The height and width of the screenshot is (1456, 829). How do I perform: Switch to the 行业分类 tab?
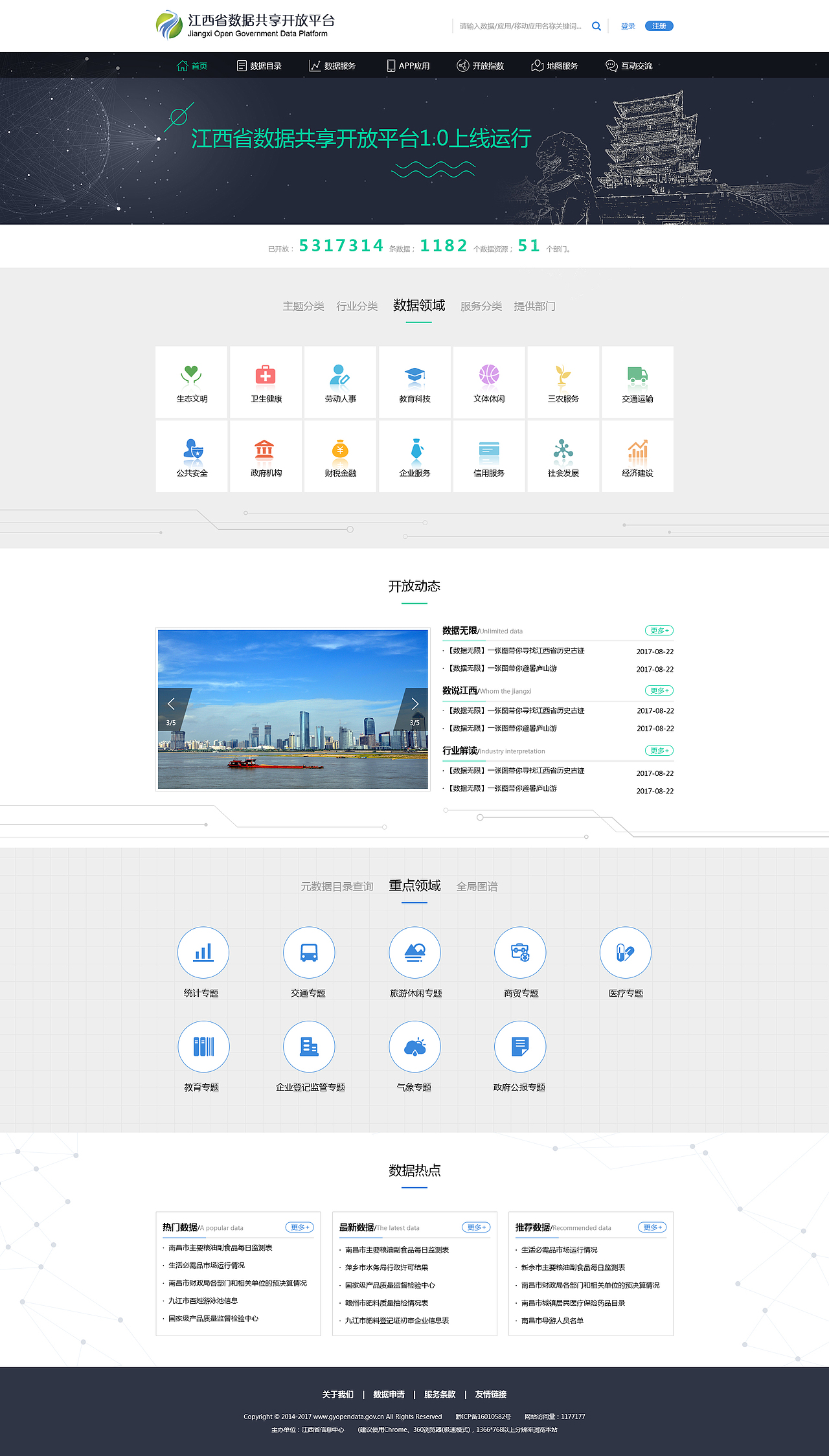[357, 306]
